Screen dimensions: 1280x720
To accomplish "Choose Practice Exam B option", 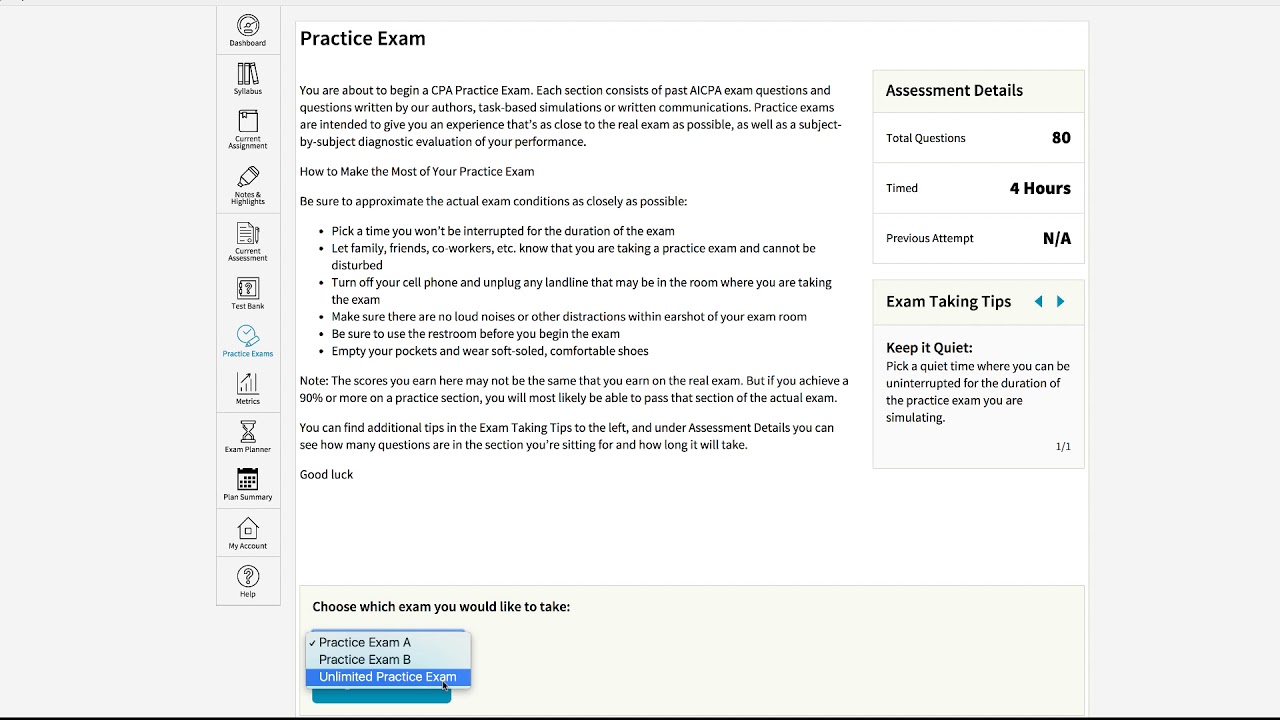I will tap(365, 660).
